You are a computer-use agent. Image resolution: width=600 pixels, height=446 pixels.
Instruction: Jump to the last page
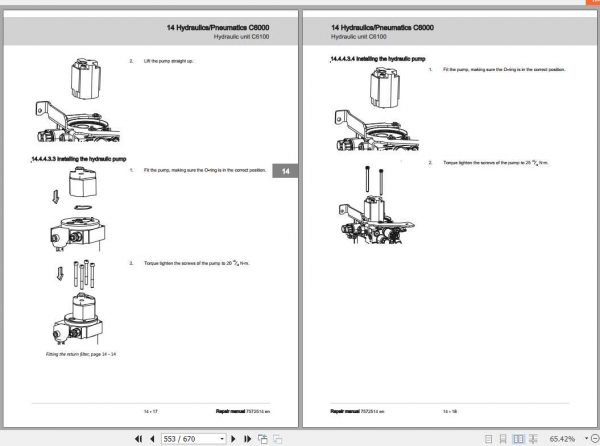point(247,439)
